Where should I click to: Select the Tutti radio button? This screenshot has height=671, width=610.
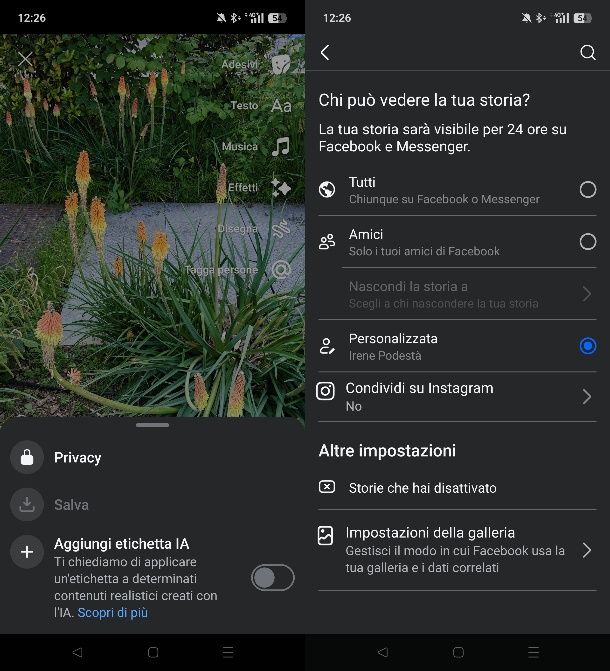587,190
